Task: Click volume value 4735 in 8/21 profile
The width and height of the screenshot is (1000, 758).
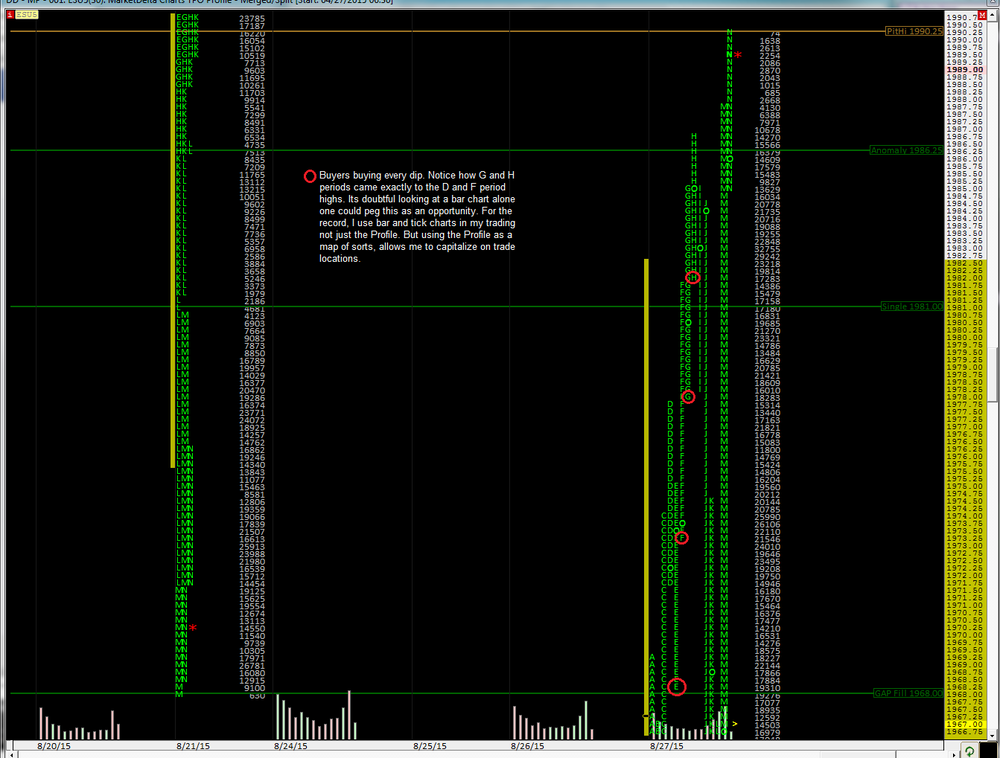Action: click(254, 145)
